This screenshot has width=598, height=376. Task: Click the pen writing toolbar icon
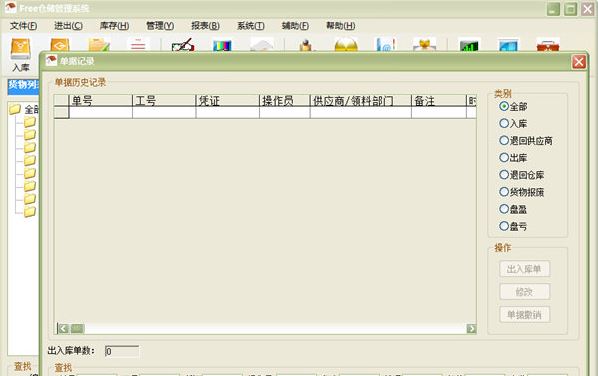pyautogui.click(x=183, y=45)
